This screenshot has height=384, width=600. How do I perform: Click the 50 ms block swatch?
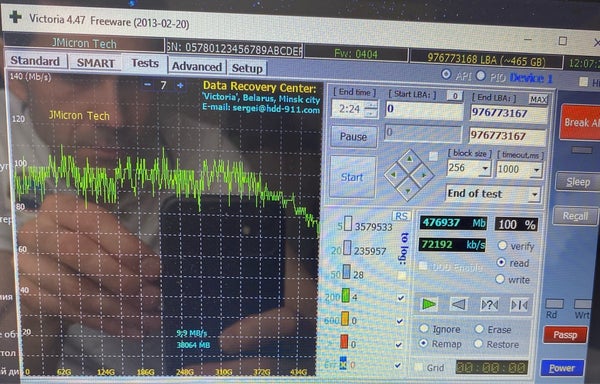pos(346,272)
